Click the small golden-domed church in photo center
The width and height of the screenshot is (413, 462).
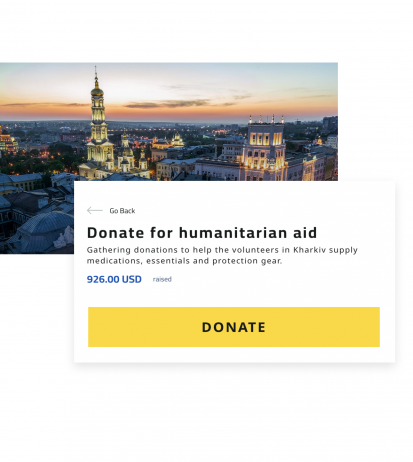(177, 139)
